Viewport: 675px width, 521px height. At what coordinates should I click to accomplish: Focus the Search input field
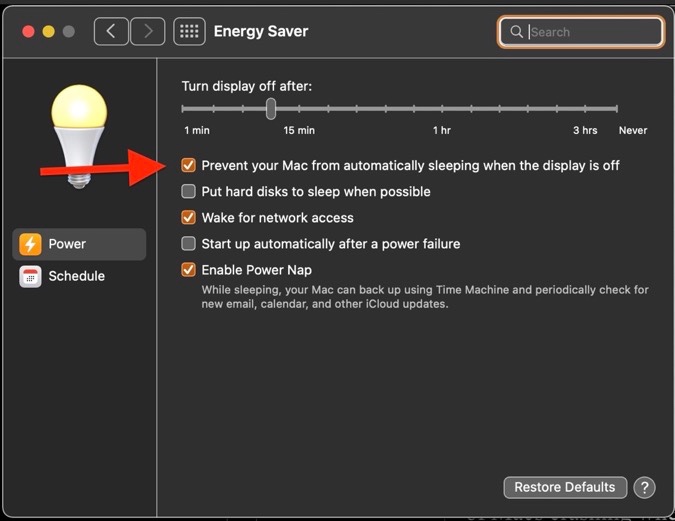[x=580, y=31]
